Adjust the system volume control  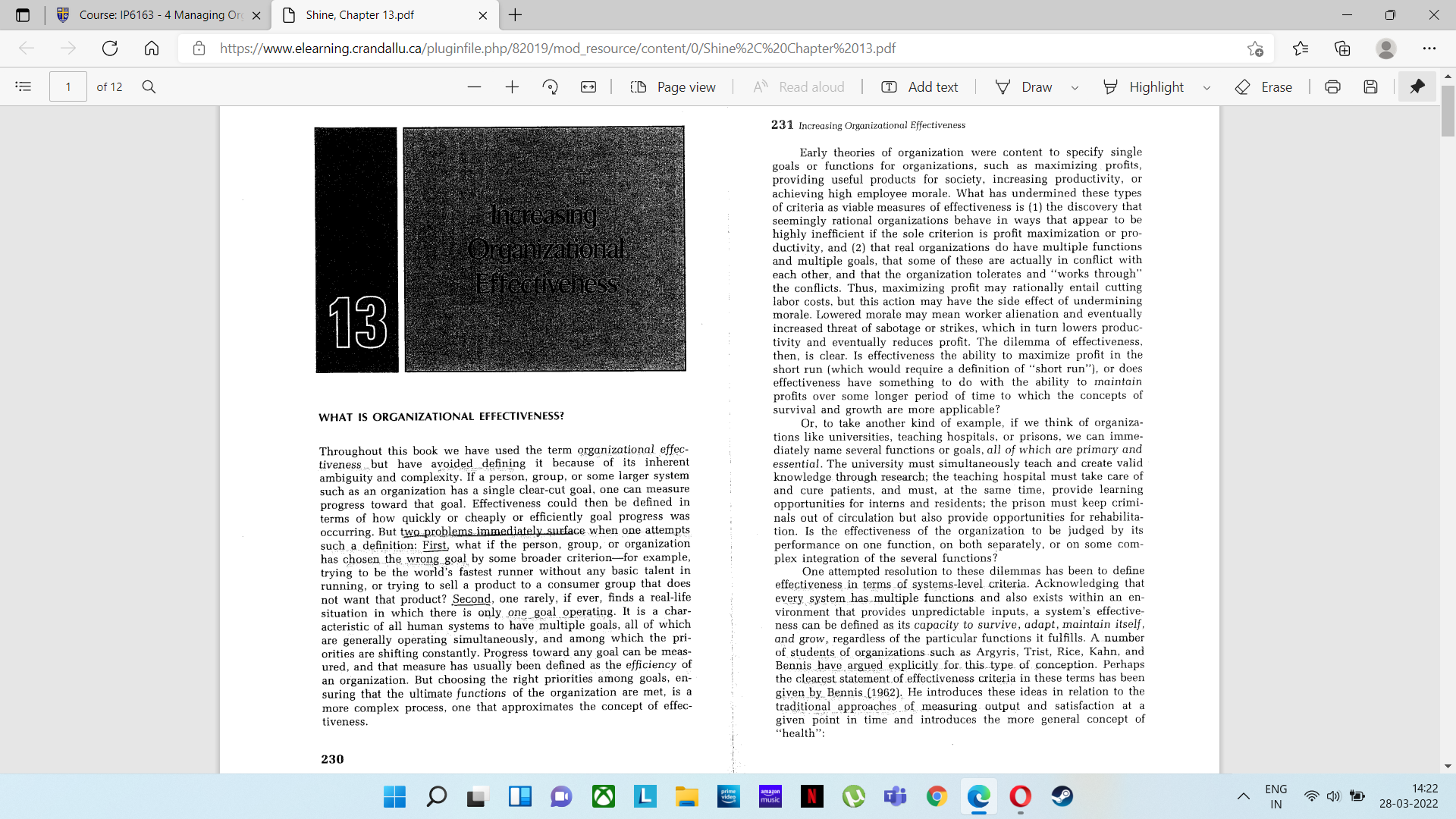[x=1335, y=796]
